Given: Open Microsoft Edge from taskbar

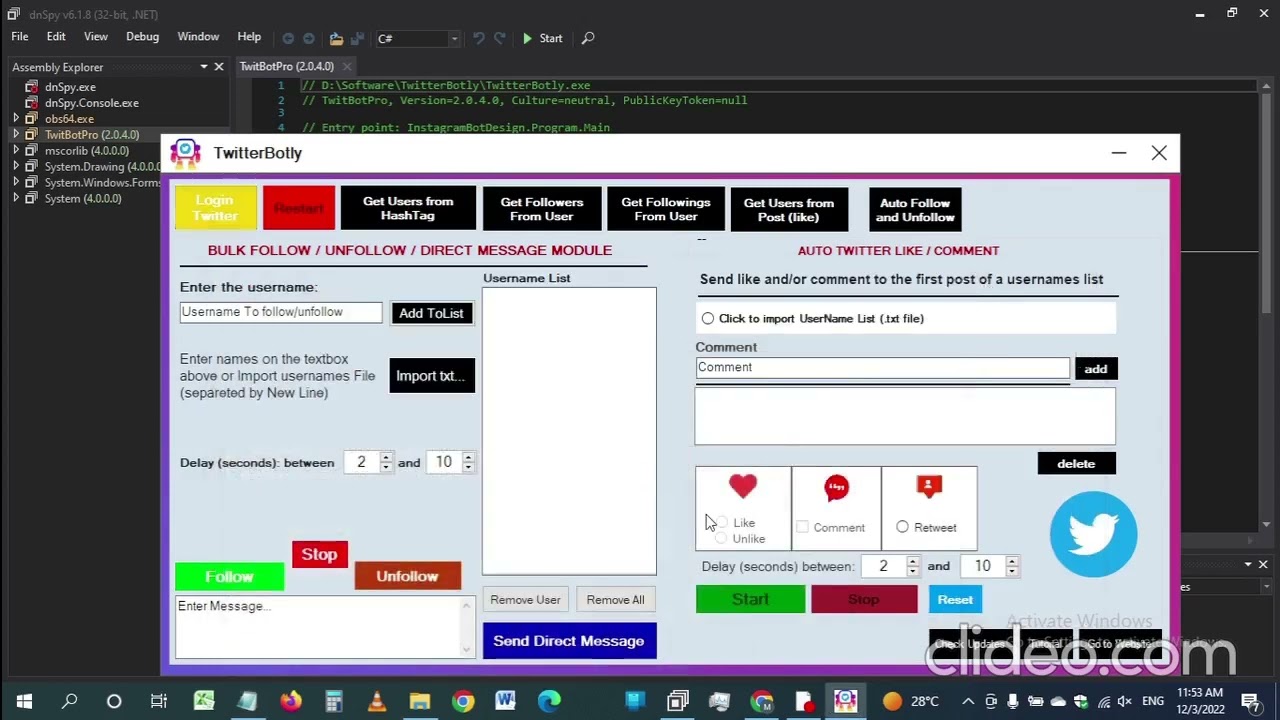Looking at the screenshot, I should (x=549, y=701).
